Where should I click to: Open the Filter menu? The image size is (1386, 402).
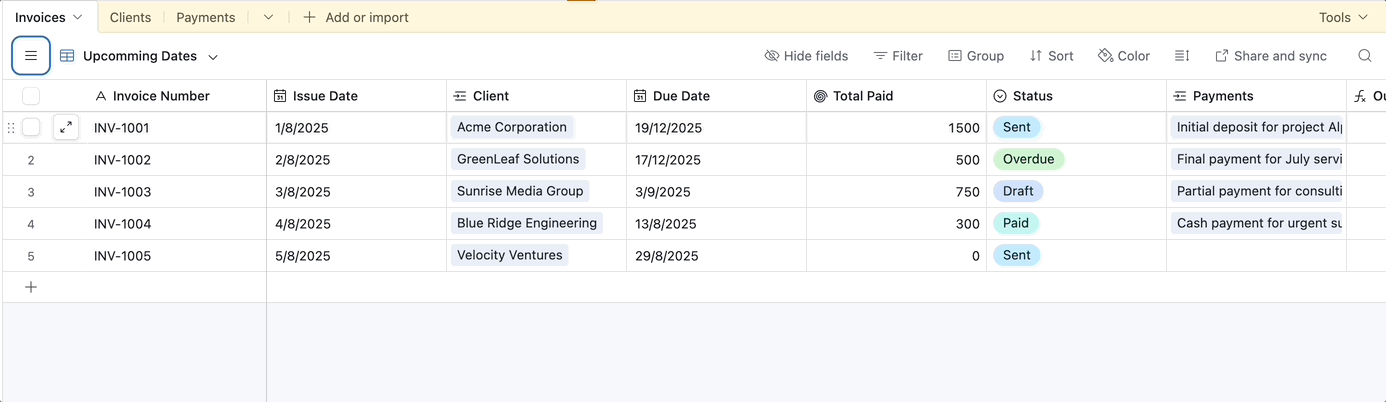tap(897, 56)
